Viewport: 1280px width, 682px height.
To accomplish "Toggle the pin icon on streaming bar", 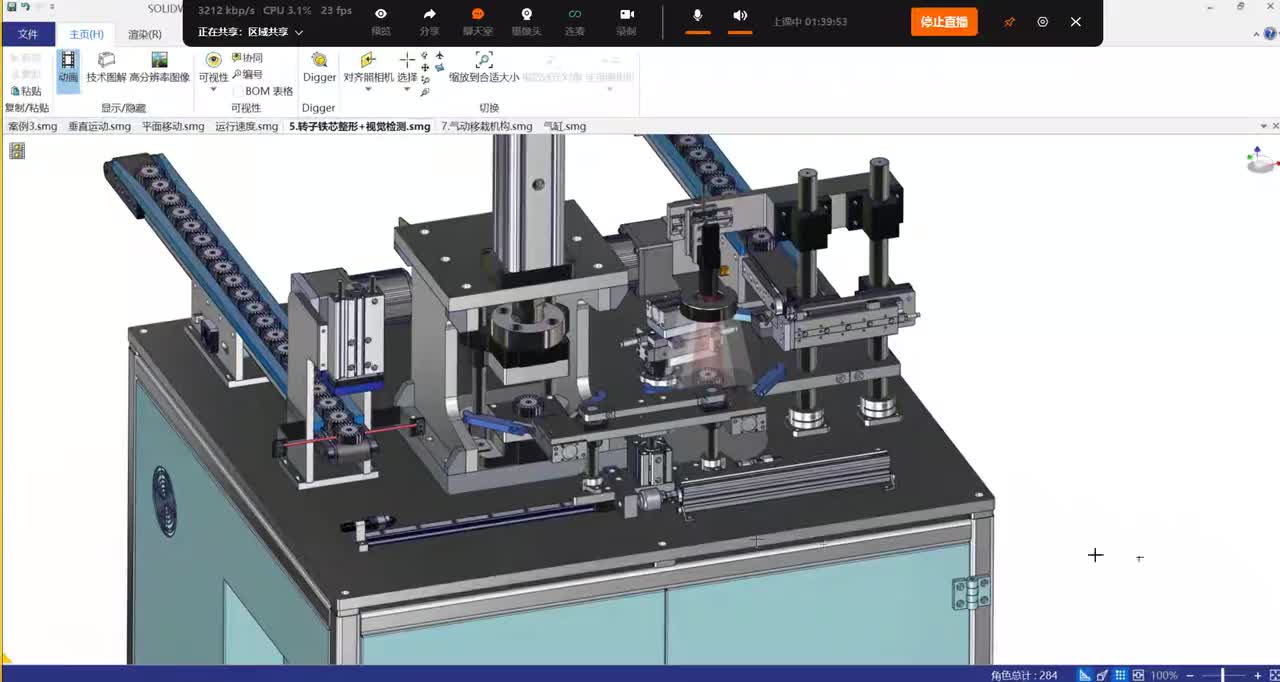I will point(1009,22).
